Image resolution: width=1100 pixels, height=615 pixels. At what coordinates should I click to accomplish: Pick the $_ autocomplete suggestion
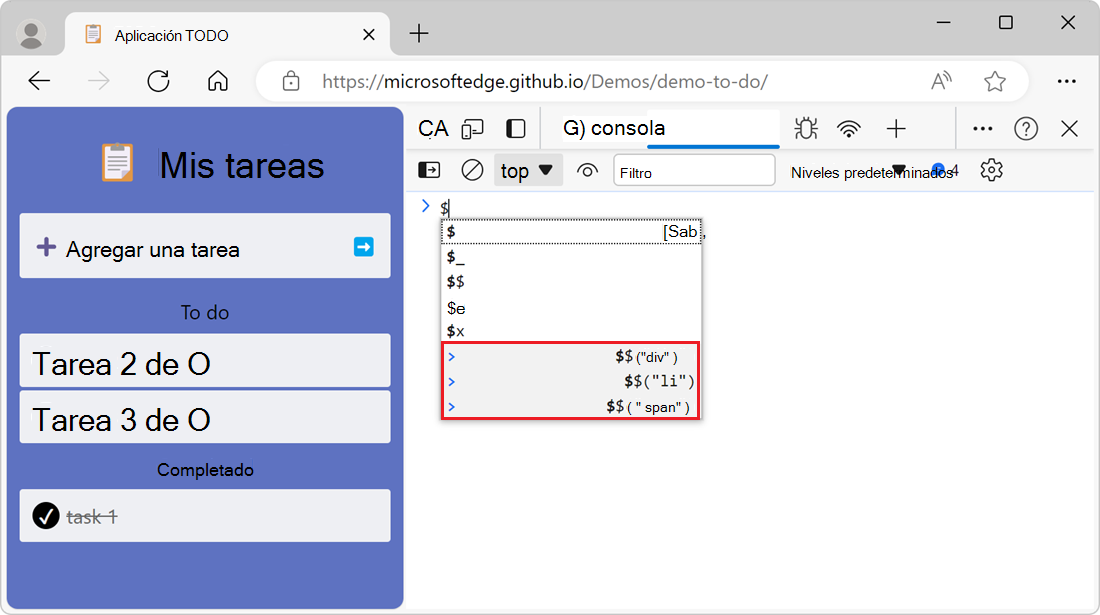tap(571, 257)
